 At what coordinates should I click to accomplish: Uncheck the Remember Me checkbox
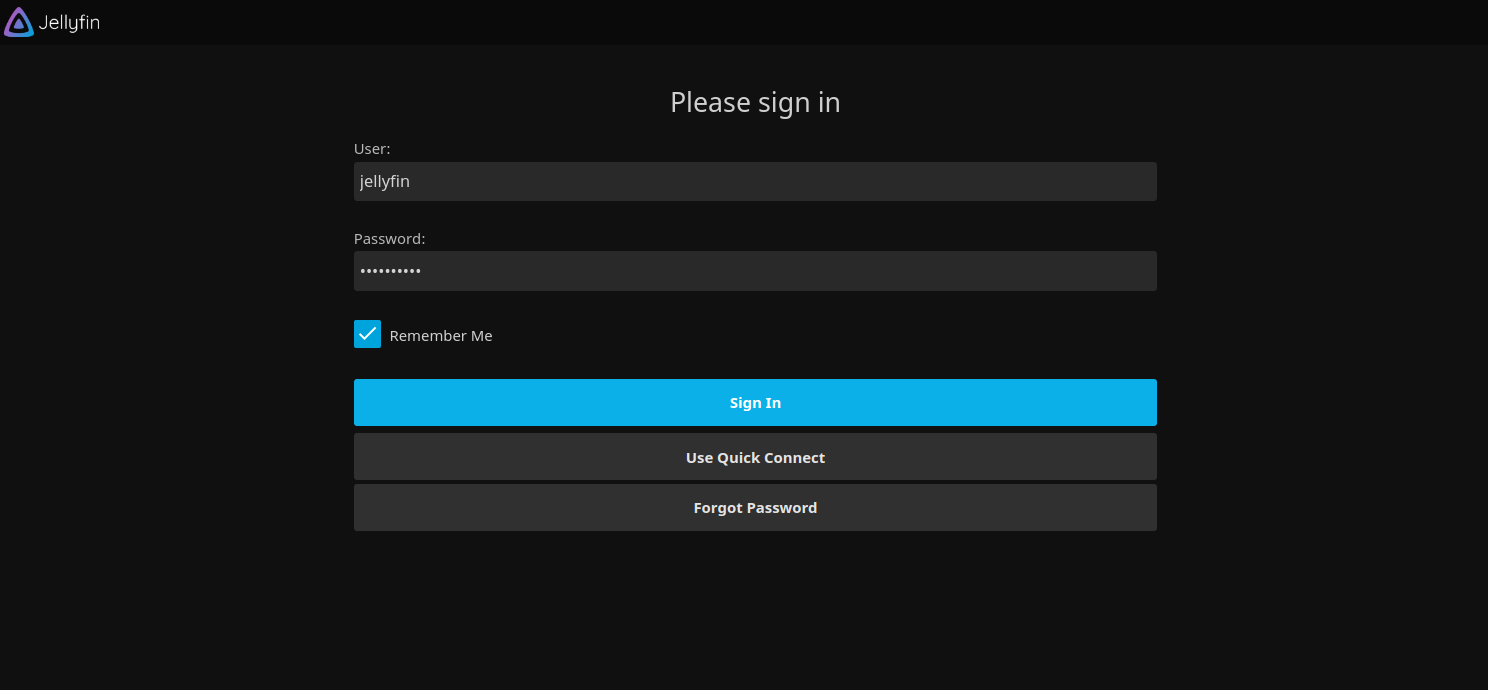coord(367,334)
